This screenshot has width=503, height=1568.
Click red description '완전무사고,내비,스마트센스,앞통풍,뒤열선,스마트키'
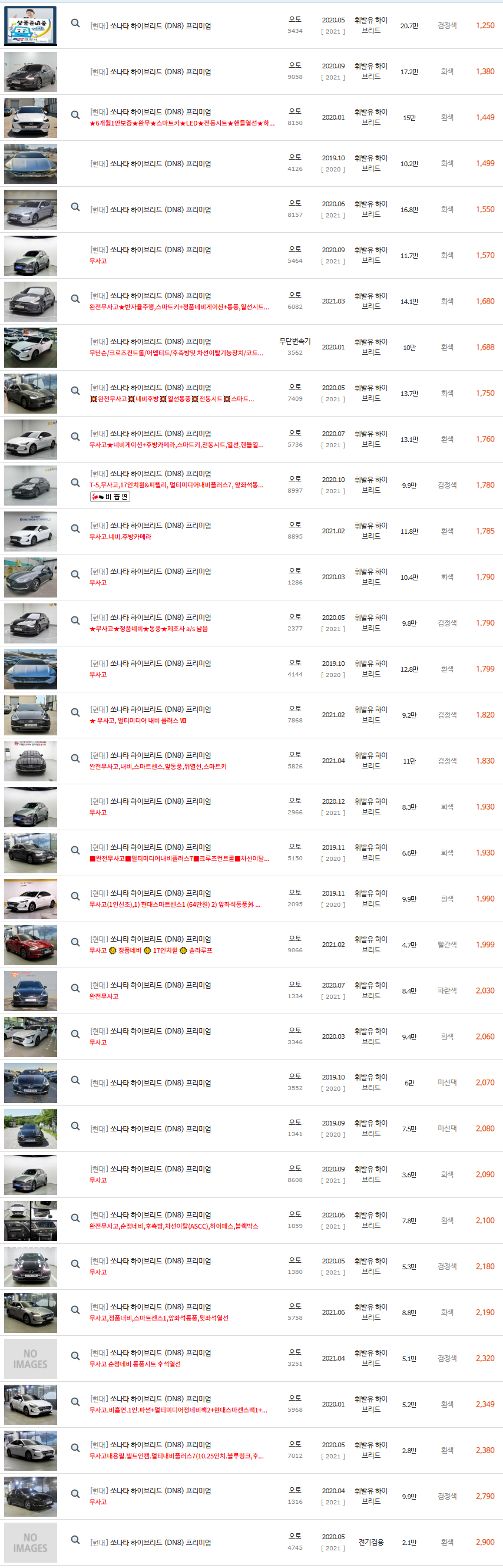point(158,767)
